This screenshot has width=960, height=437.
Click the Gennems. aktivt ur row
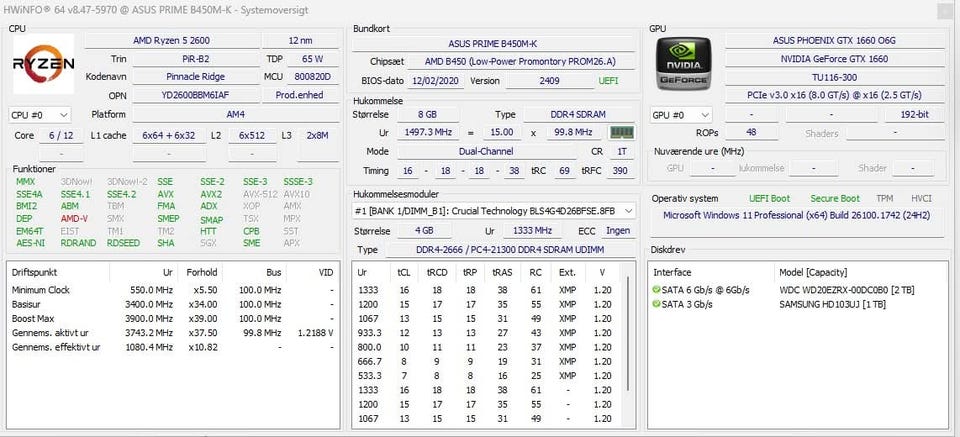click(x=173, y=333)
